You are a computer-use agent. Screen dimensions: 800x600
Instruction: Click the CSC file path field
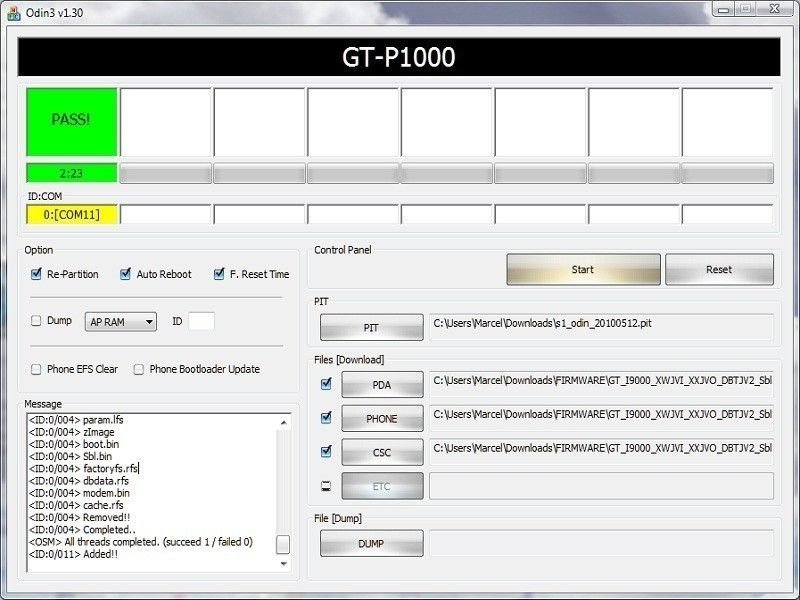(601, 452)
